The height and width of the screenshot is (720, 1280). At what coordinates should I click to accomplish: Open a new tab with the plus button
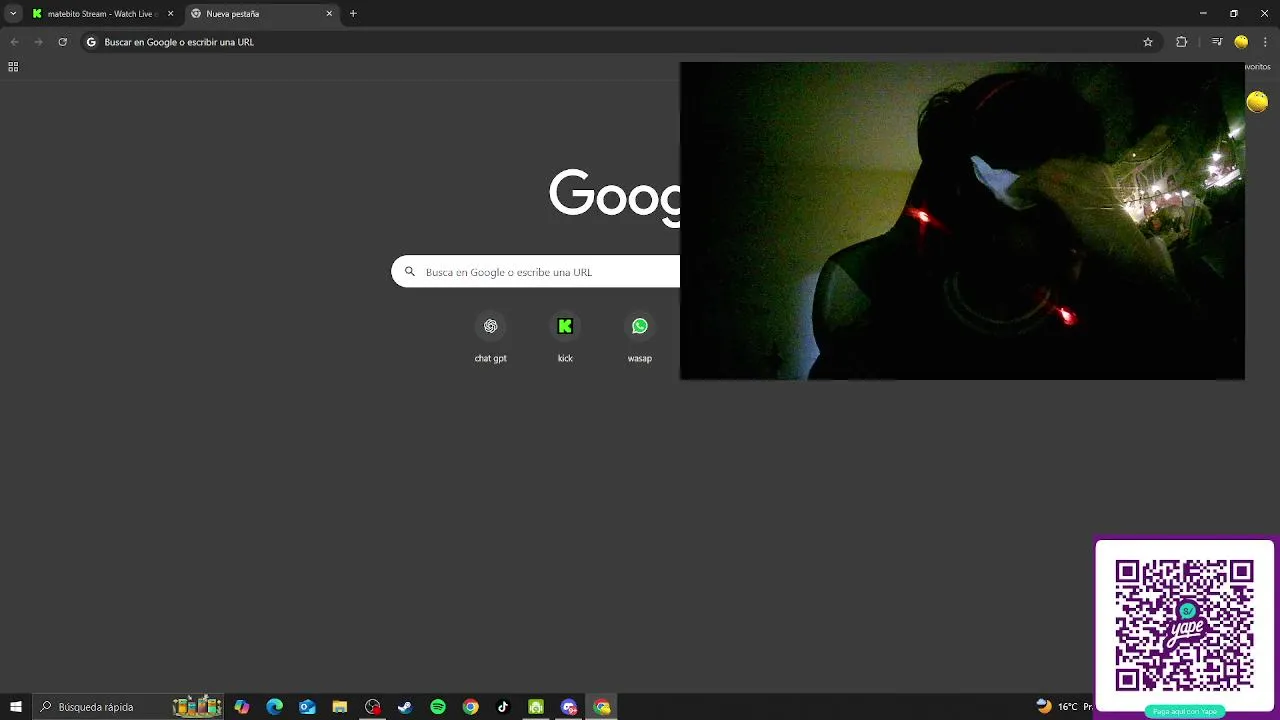(353, 14)
